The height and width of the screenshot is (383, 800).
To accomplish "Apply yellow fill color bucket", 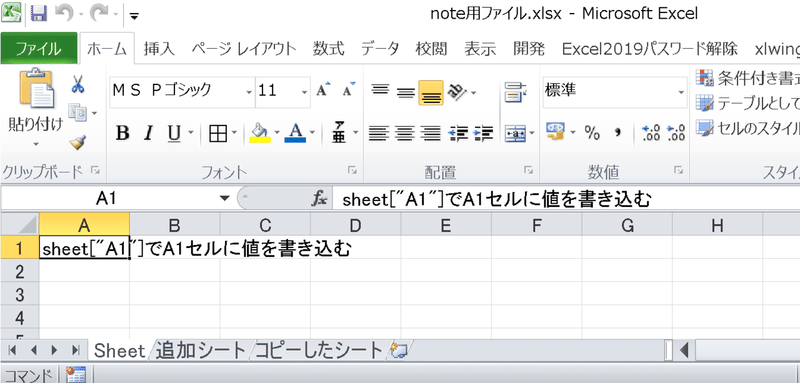I will [260, 134].
